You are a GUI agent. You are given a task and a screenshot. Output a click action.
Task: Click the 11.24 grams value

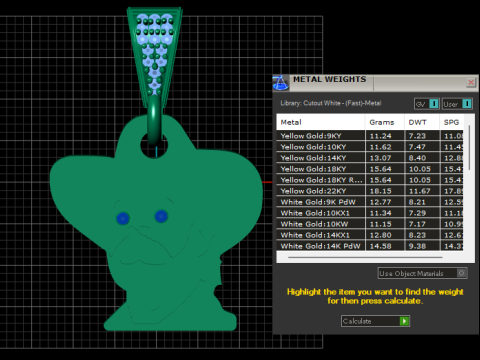380,136
